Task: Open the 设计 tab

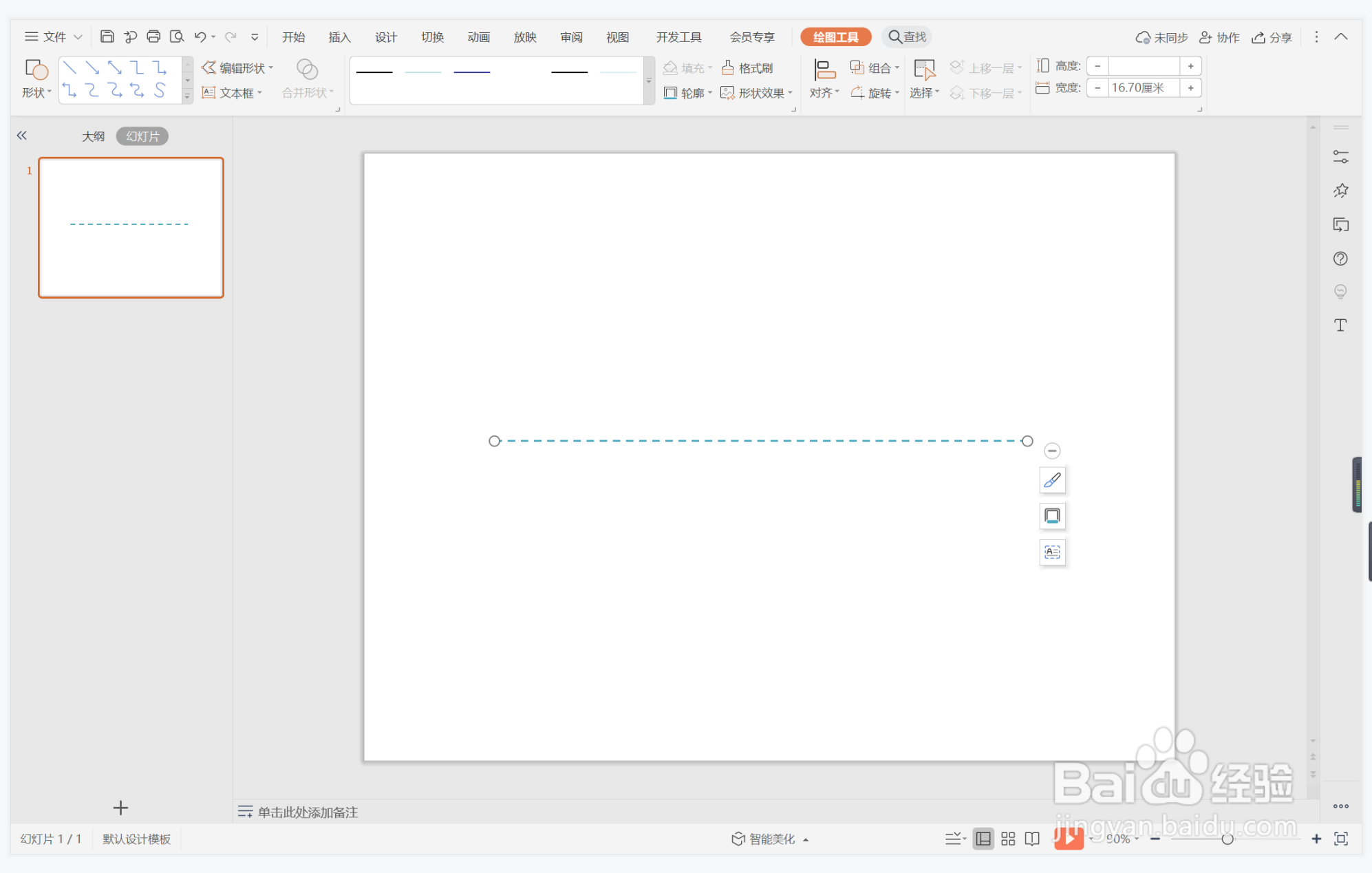Action: (x=386, y=36)
